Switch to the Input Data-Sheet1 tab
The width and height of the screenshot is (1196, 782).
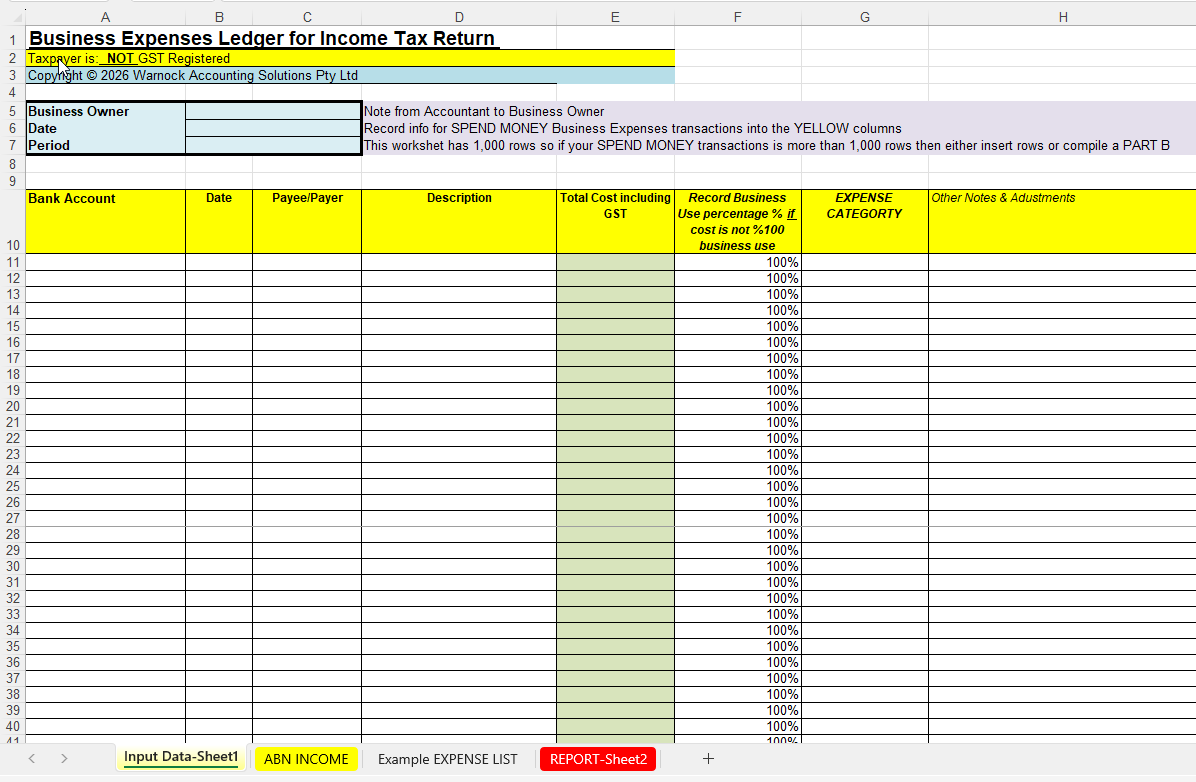coord(181,758)
